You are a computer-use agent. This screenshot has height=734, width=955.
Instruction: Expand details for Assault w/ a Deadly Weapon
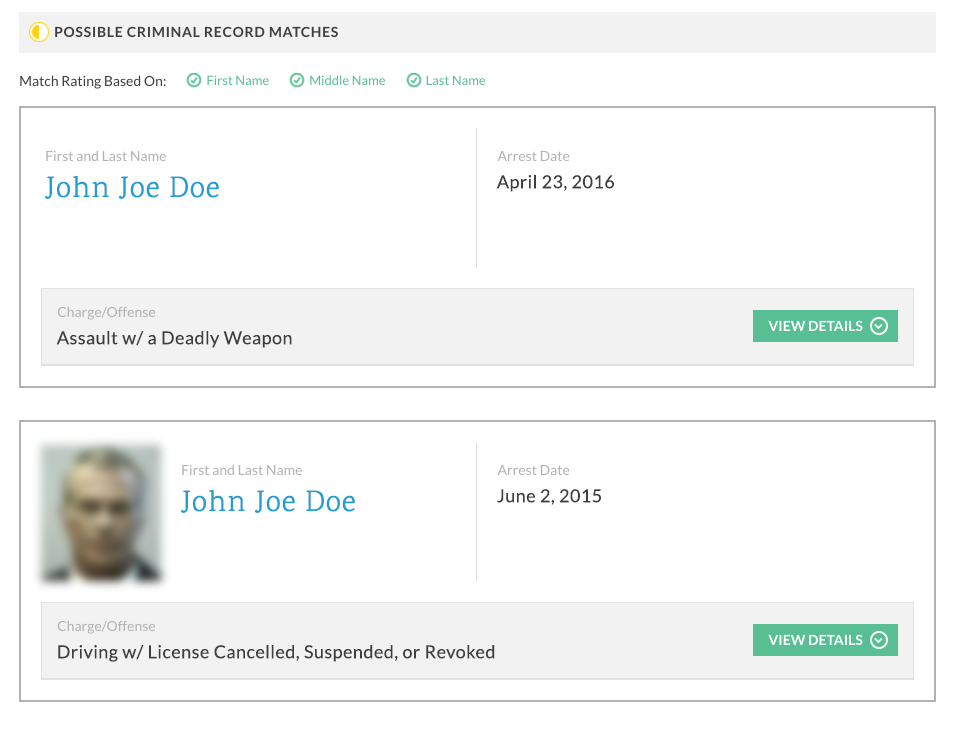coord(825,326)
